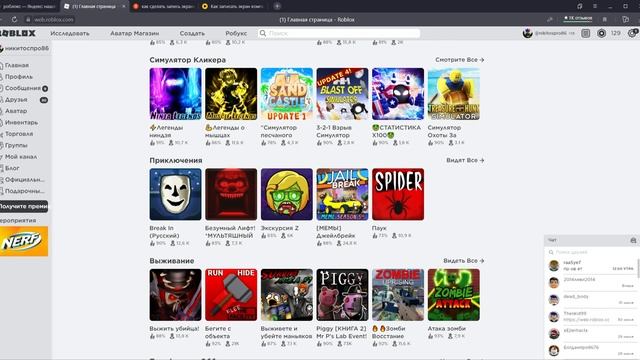Open the Robux balance icon

click(x=601, y=33)
